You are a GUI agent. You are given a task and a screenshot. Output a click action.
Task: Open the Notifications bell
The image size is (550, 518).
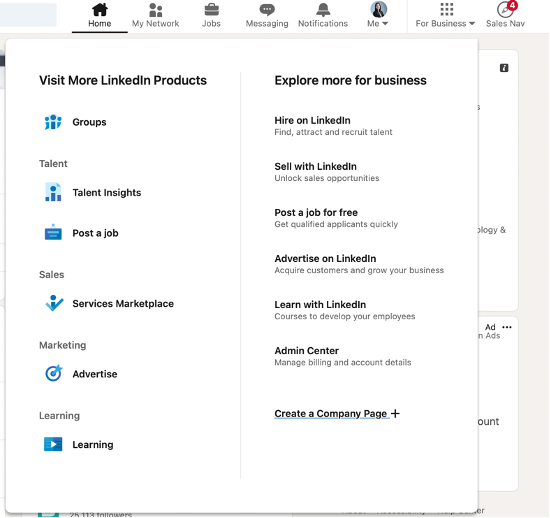pyautogui.click(x=323, y=10)
